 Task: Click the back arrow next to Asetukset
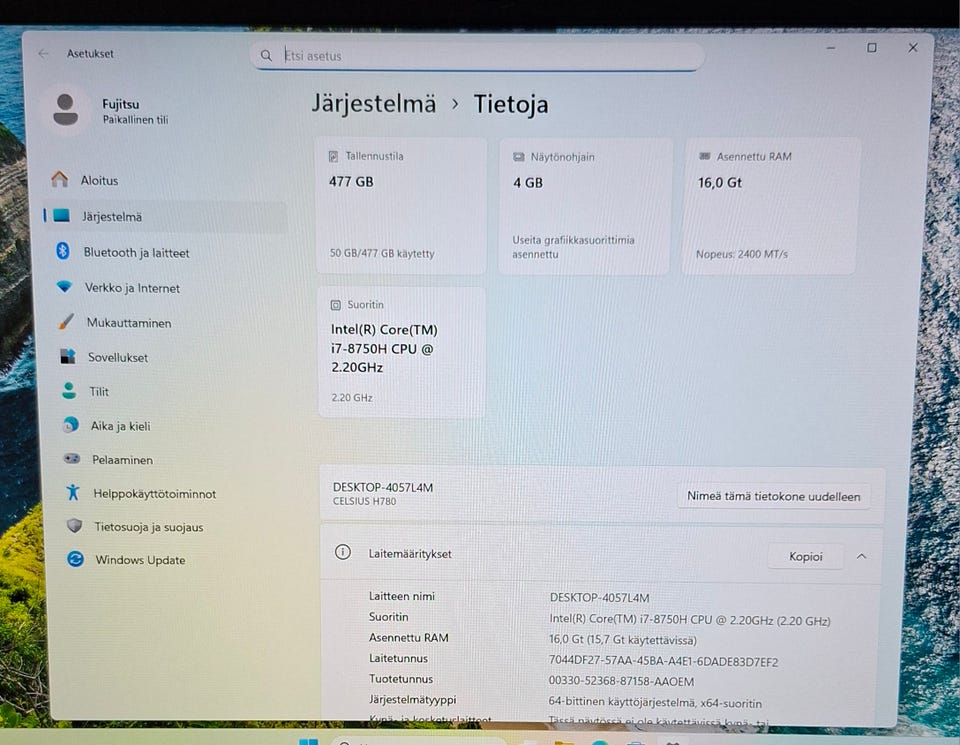click(43, 54)
